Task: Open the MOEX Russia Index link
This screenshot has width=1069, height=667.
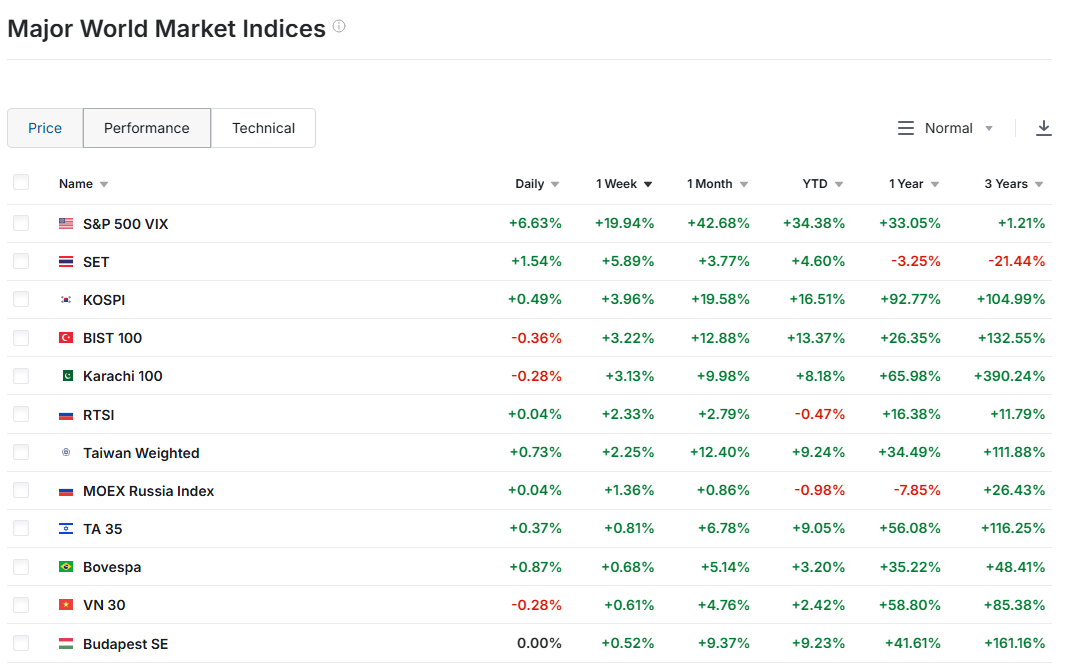Action: pos(148,491)
